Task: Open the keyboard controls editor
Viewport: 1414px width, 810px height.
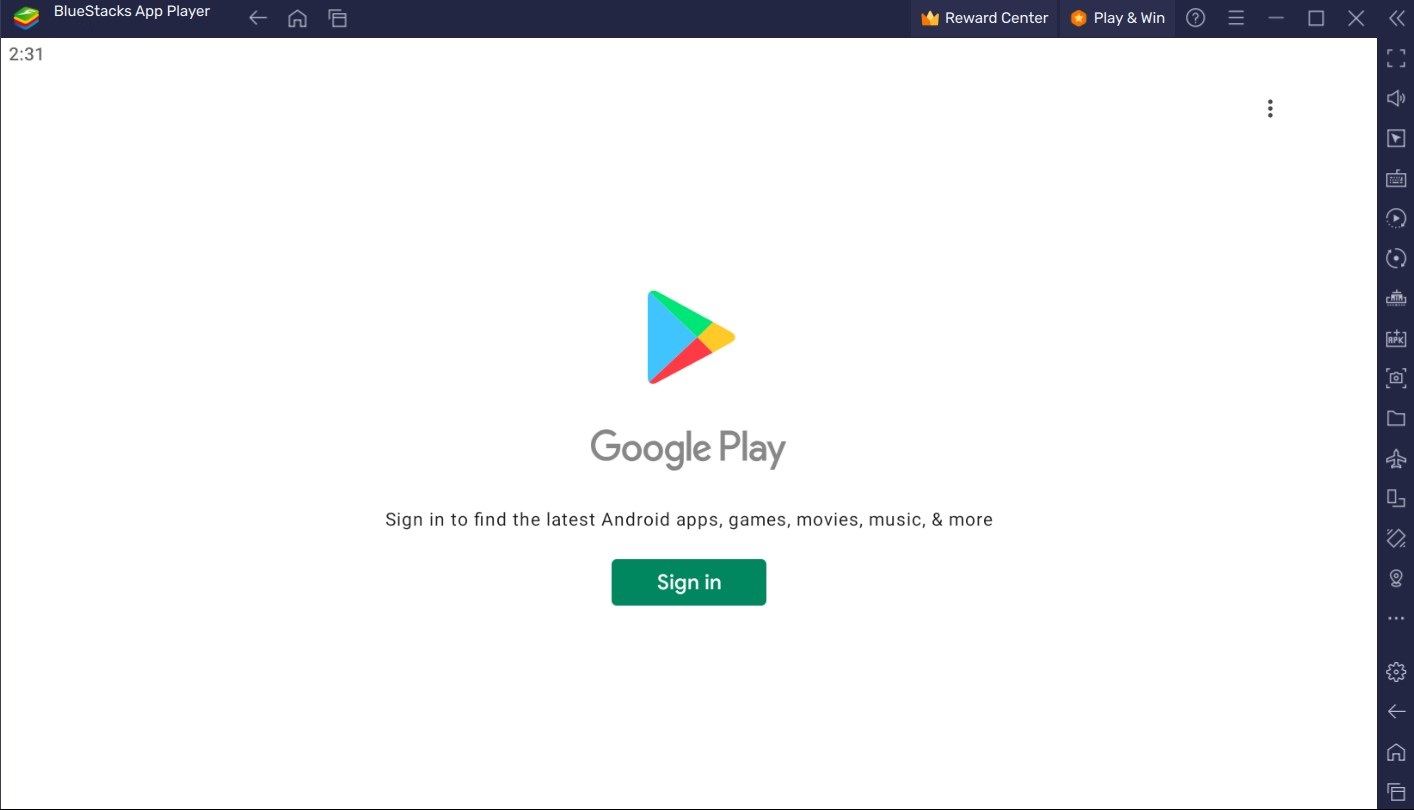Action: 1396,178
